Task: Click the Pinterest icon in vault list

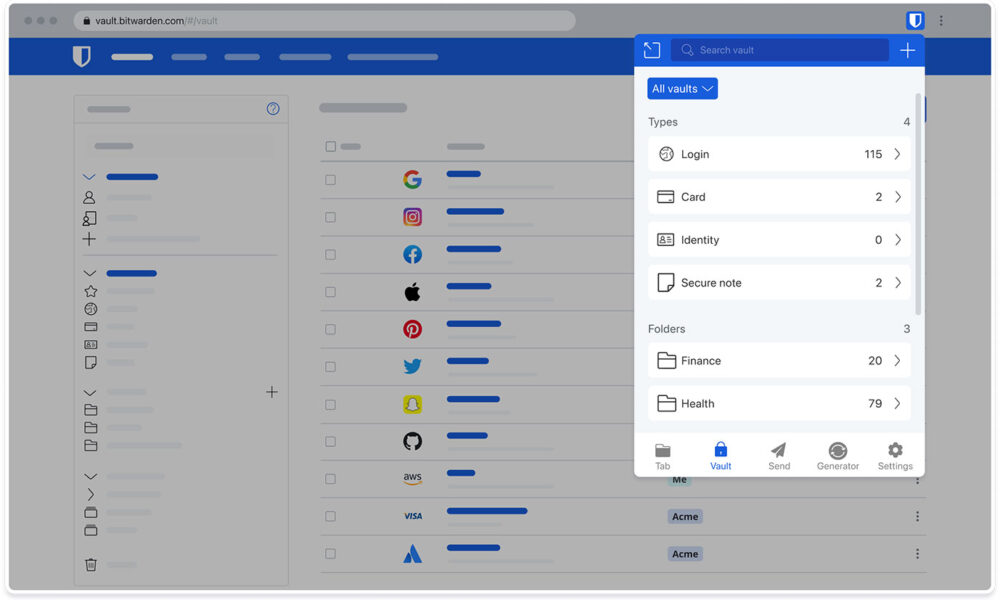Action: (413, 330)
